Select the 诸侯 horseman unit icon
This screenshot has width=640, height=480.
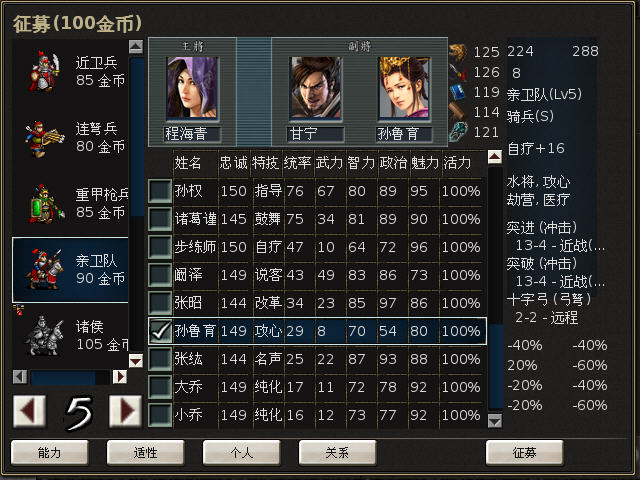click(x=45, y=336)
